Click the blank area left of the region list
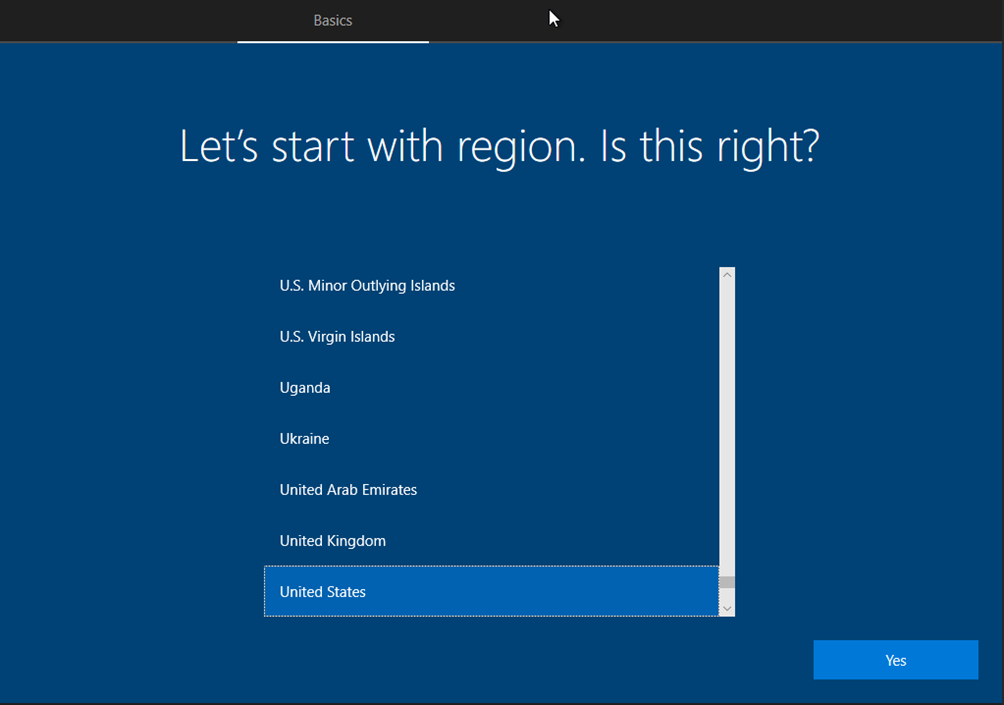The image size is (1004, 705). tap(130, 440)
